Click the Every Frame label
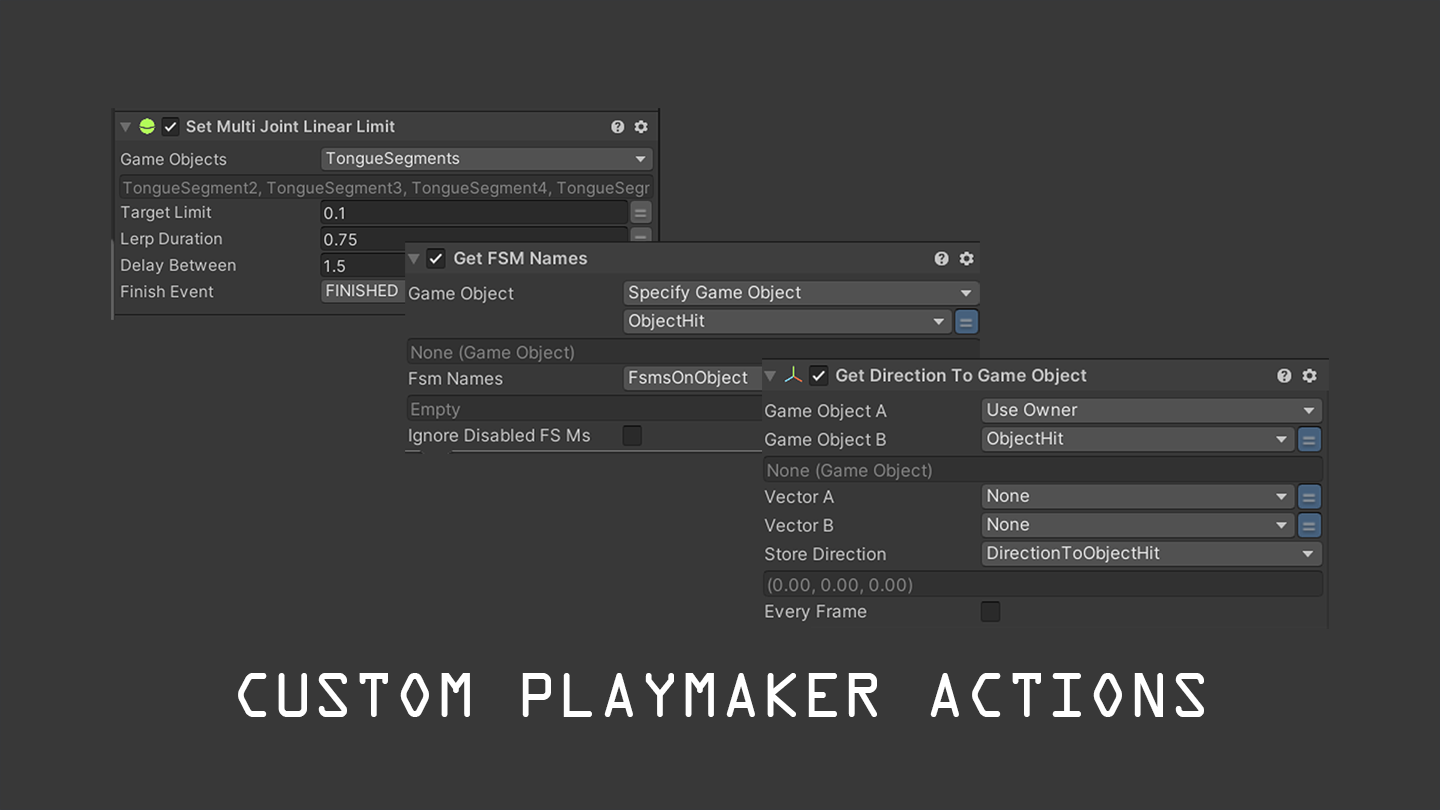Image resolution: width=1440 pixels, height=810 pixels. point(815,612)
